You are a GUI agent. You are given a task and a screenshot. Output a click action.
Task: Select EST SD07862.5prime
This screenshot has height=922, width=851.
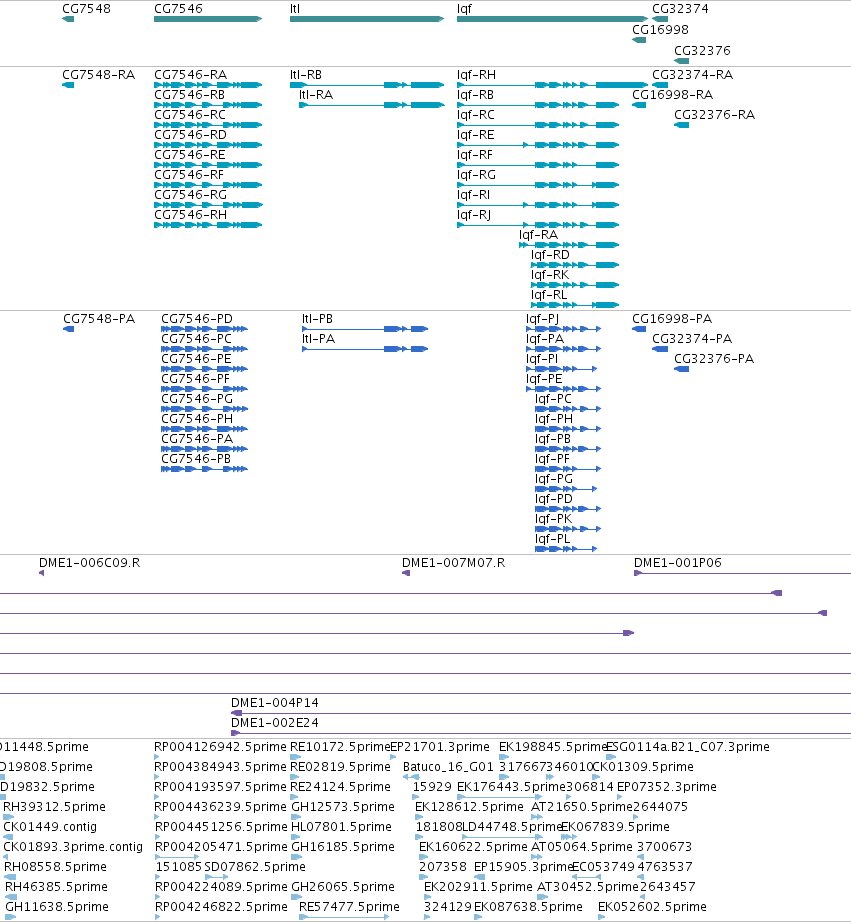point(255,867)
